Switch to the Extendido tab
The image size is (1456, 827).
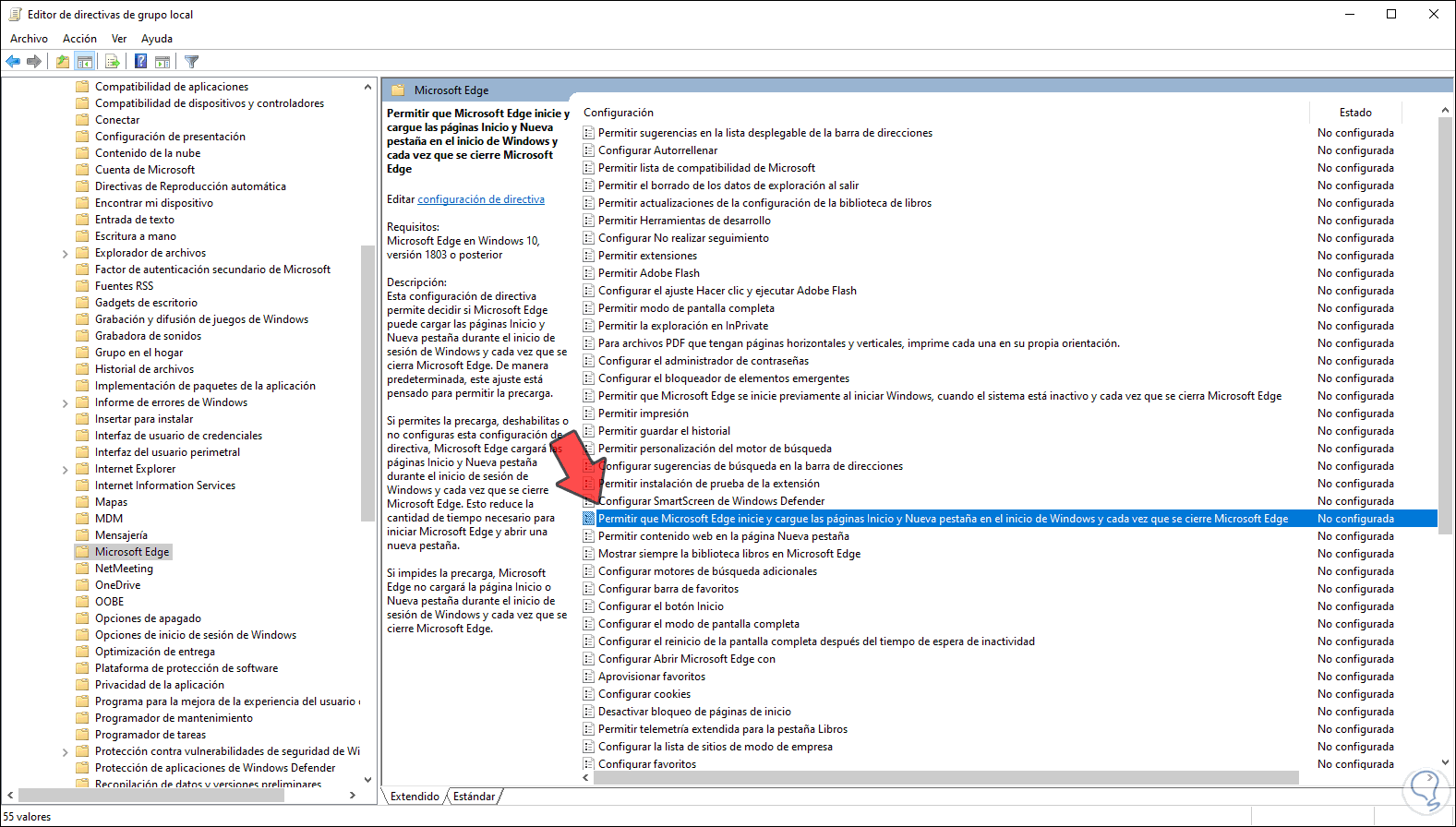click(415, 797)
